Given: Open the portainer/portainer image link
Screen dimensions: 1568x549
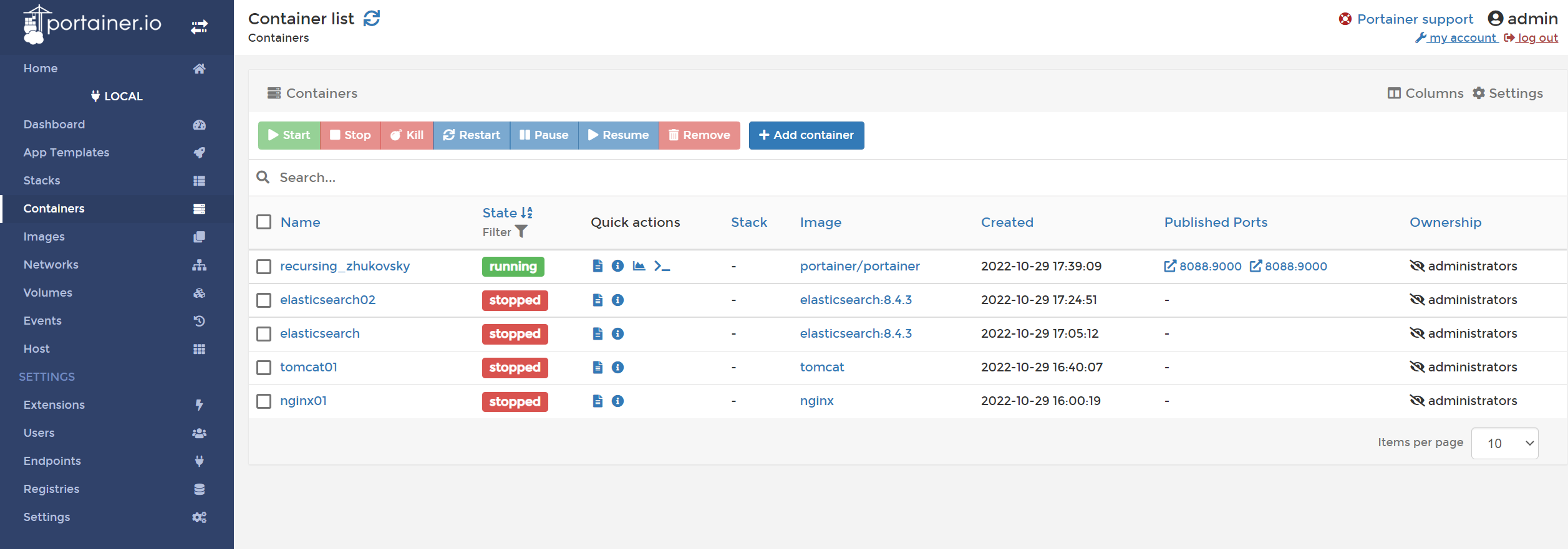Looking at the screenshot, I should [x=859, y=266].
